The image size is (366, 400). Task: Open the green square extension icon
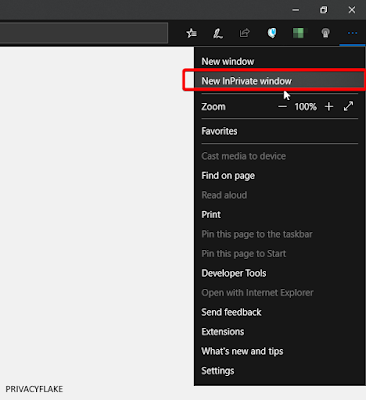point(298,33)
